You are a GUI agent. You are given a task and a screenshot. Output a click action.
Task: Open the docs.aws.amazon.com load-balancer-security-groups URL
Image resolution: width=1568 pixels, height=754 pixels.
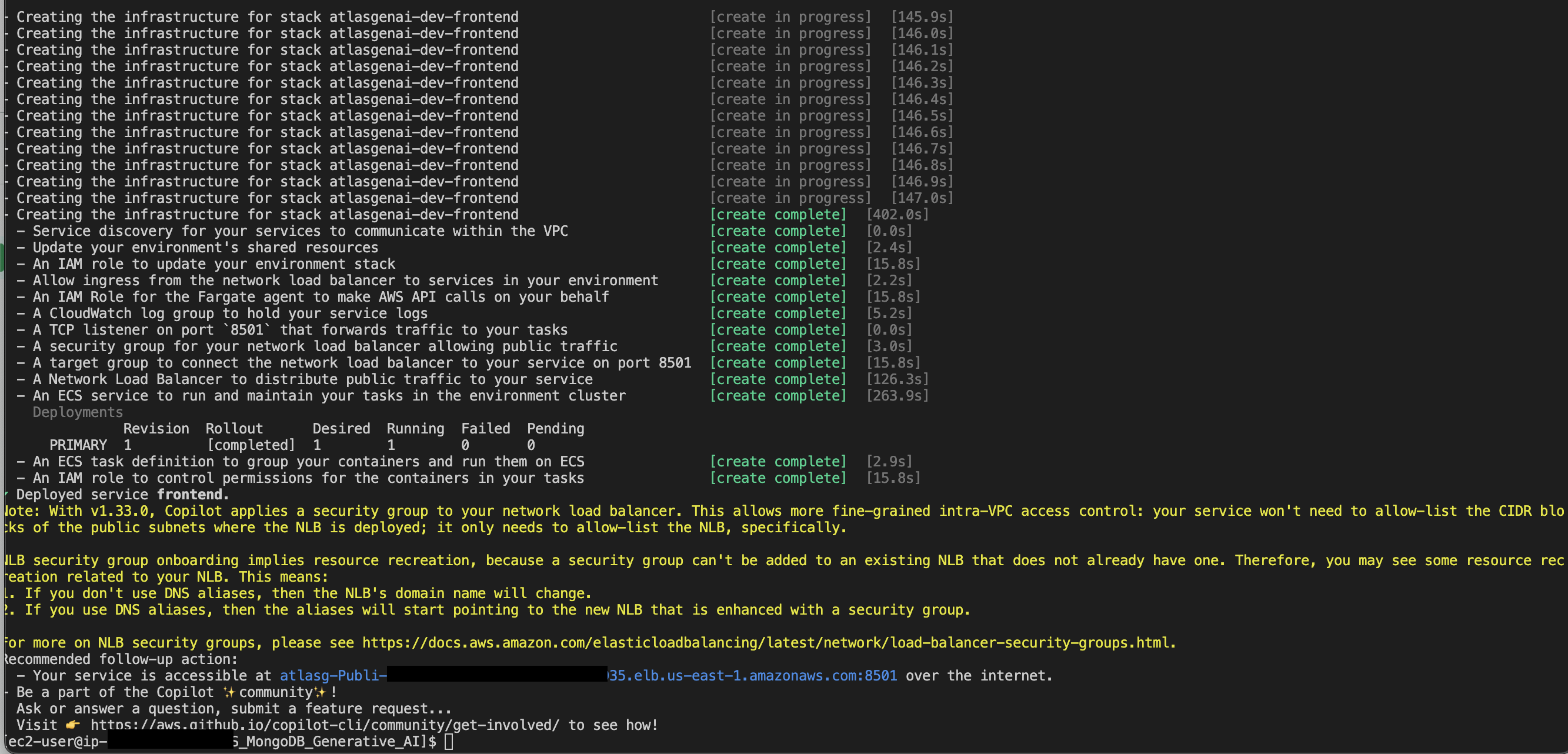pyautogui.click(x=768, y=643)
